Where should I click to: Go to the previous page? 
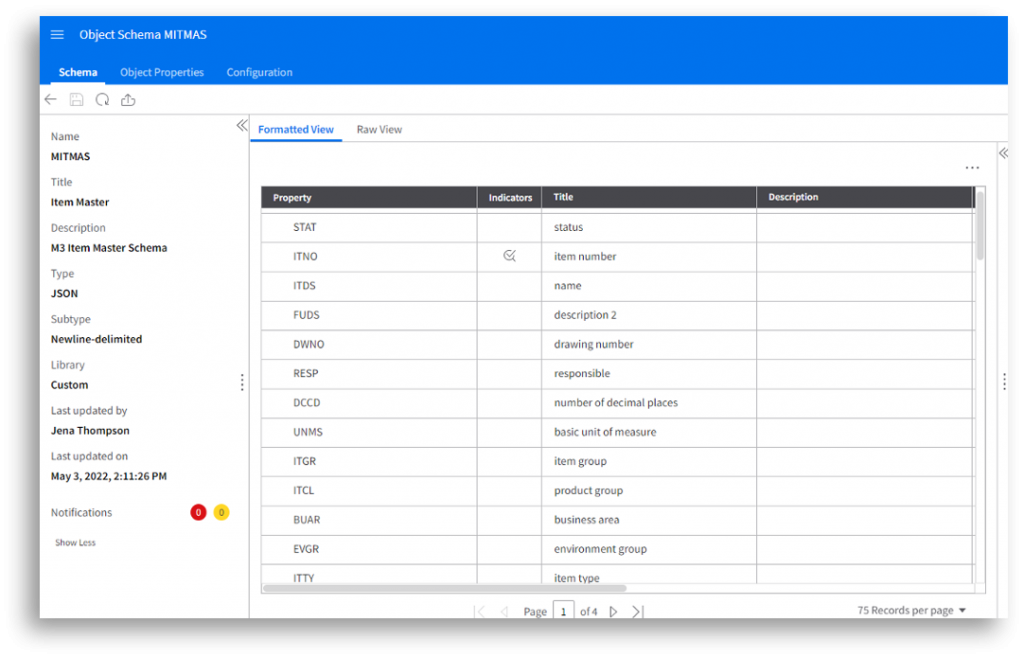(x=504, y=612)
